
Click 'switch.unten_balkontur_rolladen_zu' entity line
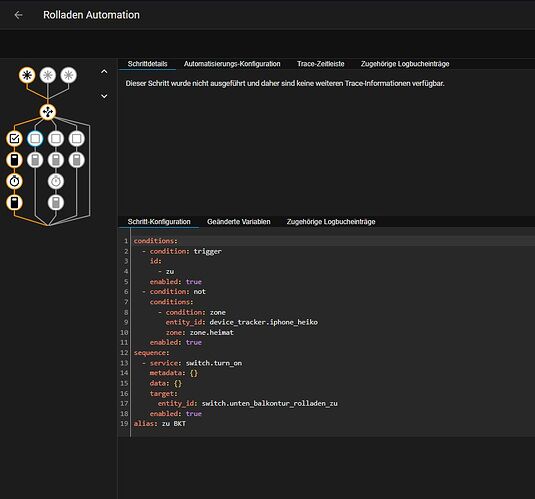247,403
